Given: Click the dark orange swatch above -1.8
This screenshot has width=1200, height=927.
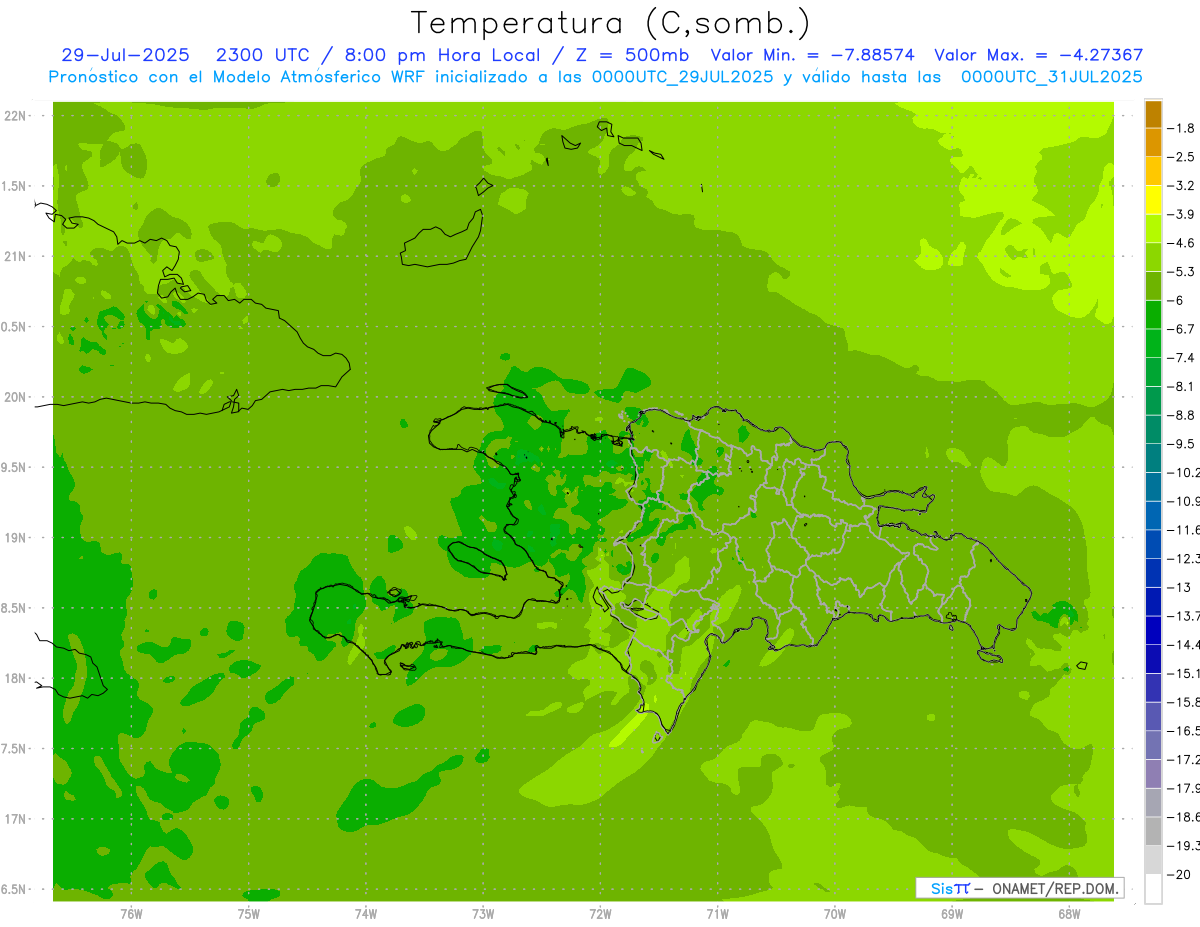Looking at the screenshot, I should (1153, 114).
